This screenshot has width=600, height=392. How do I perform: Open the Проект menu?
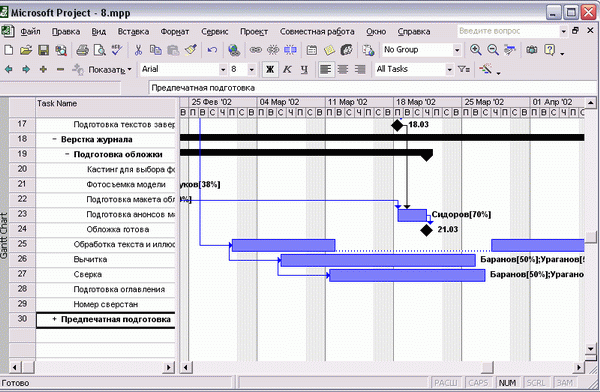[x=254, y=31]
